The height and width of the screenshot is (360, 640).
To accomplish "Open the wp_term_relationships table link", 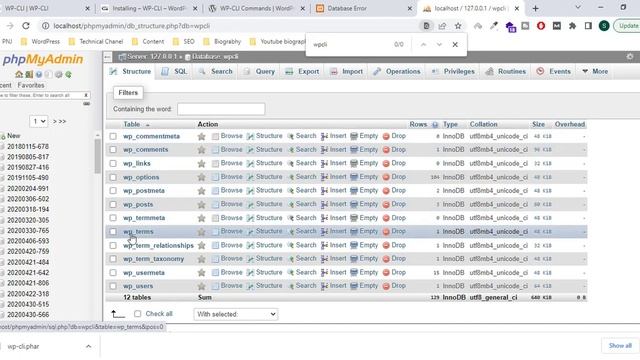I will click(158, 245).
